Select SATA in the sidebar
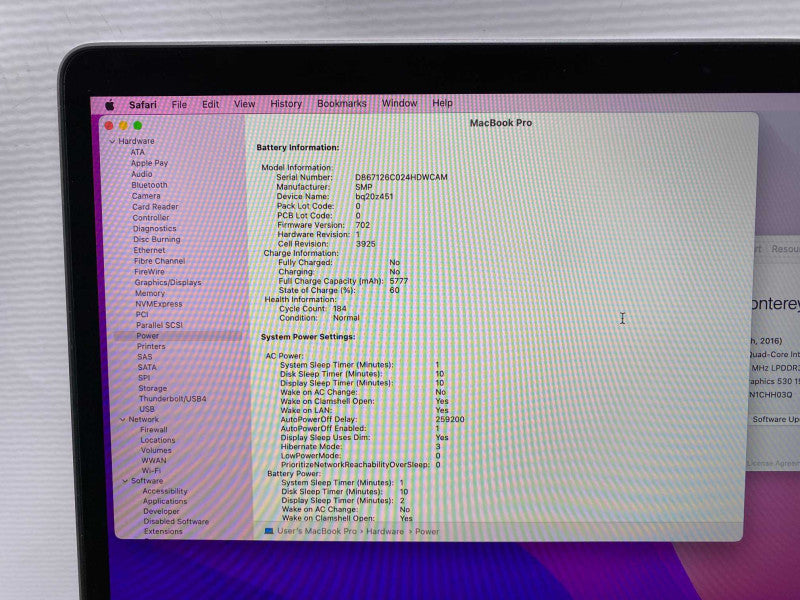Viewport: 800px width, 600px height. pyautogui.click(x=147, y=367)
